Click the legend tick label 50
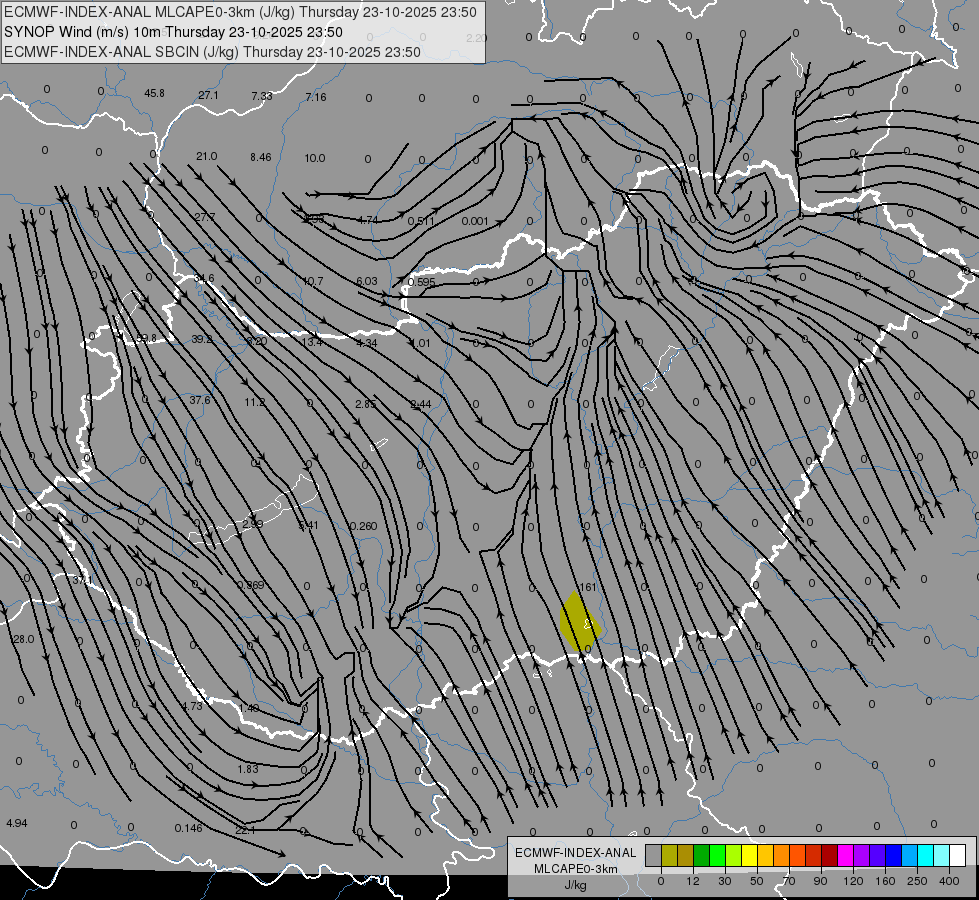The width and height of the screenshot is (979, 900). pyautogui.click(x=756, y=881)
